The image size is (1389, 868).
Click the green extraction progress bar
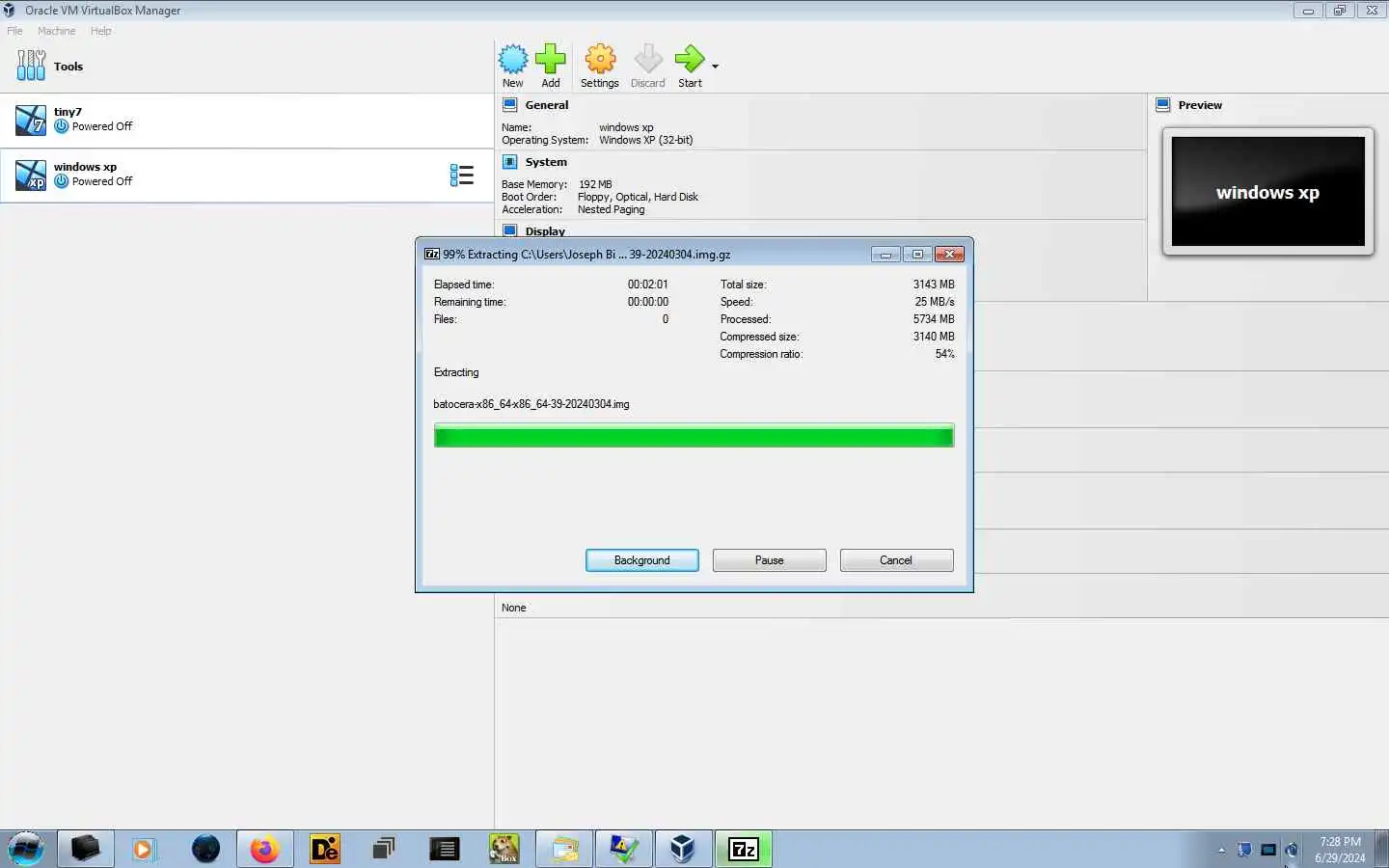[694, 436]
